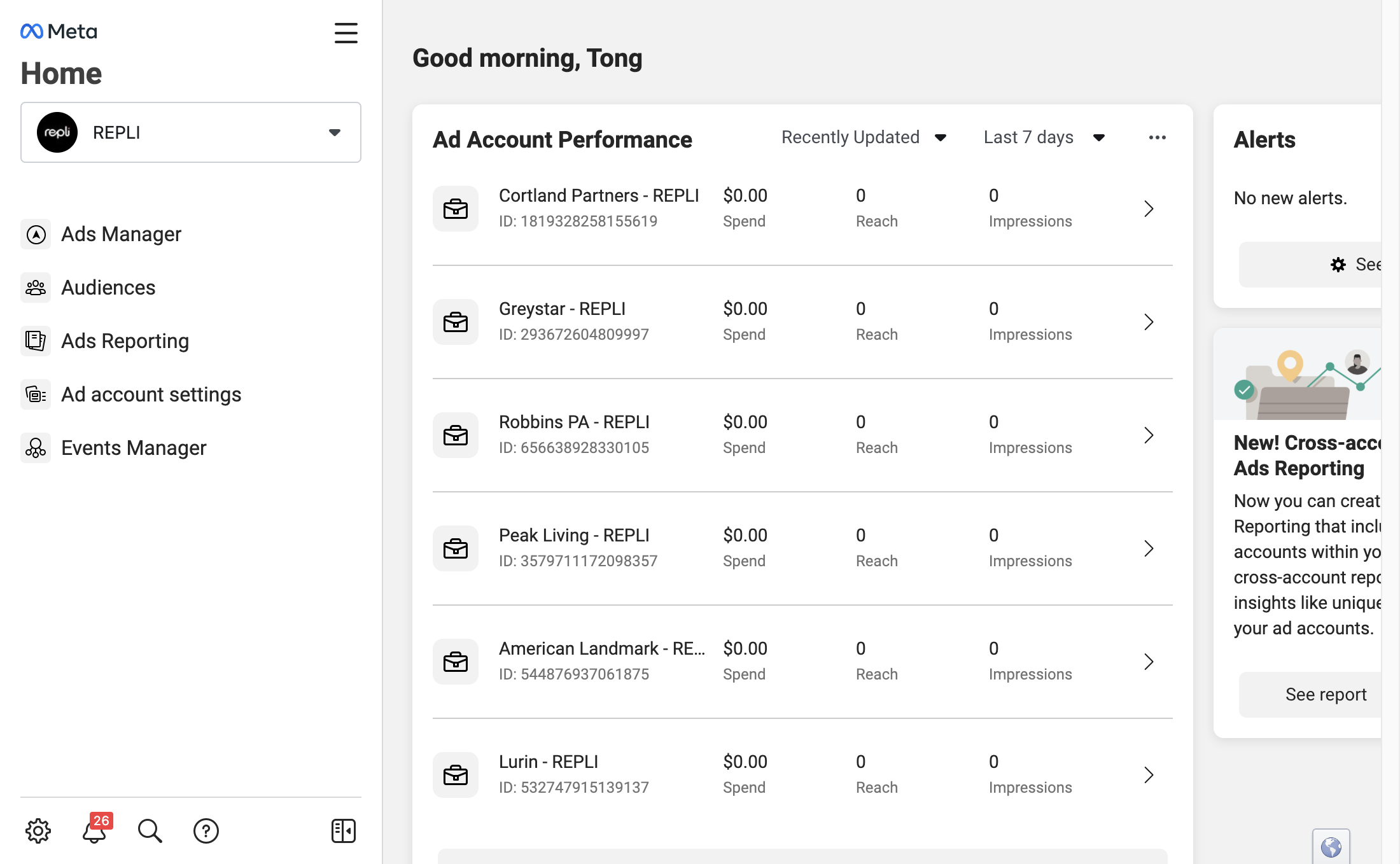1400x864 pixels.
Task: Click ID 544876937061875 text
Action: point(574,674)
